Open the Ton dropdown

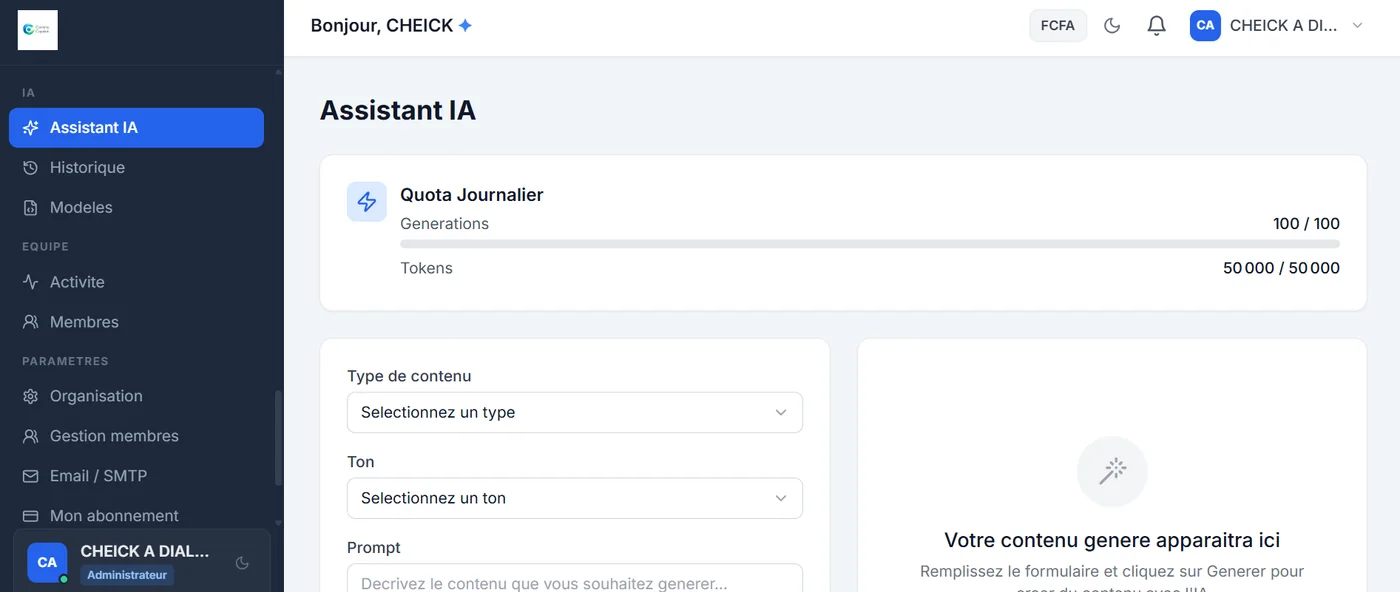coord(575,498)
